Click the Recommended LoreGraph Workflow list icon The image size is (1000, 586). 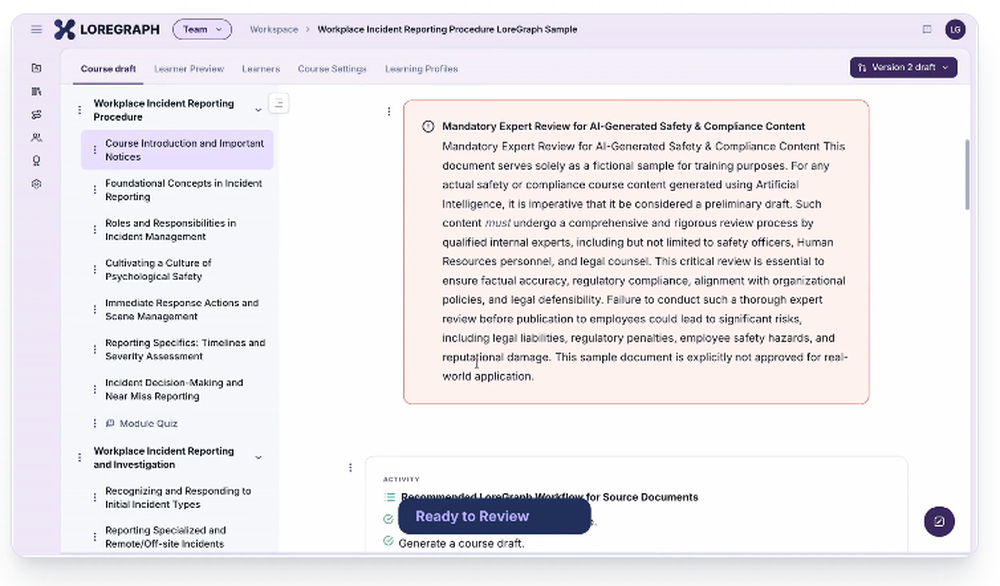tap(390, 497)
